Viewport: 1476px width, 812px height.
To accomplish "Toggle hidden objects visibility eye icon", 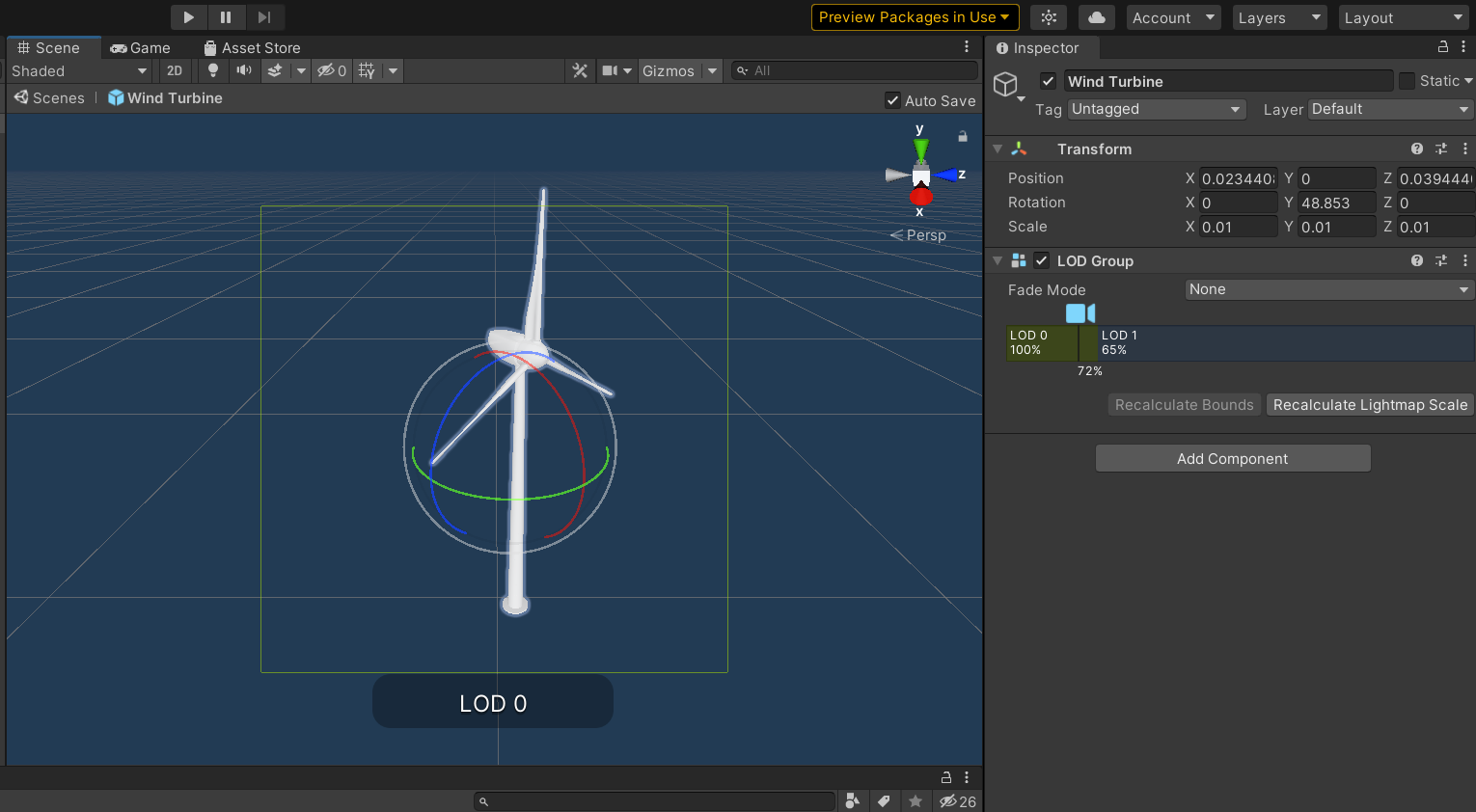I will click(332, 71).
